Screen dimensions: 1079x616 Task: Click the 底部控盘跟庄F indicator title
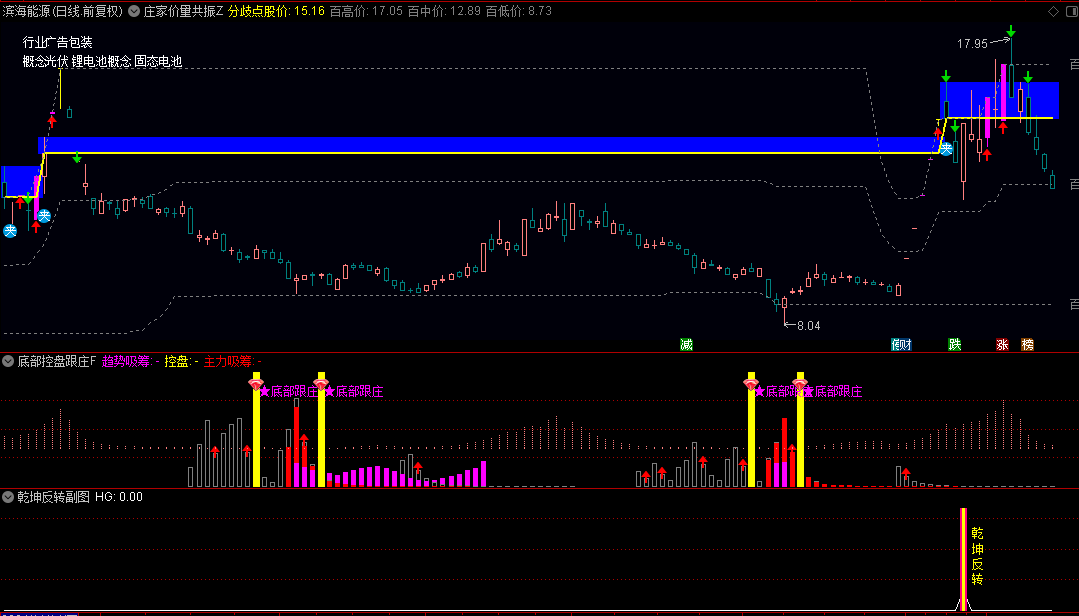click(56, 361)
